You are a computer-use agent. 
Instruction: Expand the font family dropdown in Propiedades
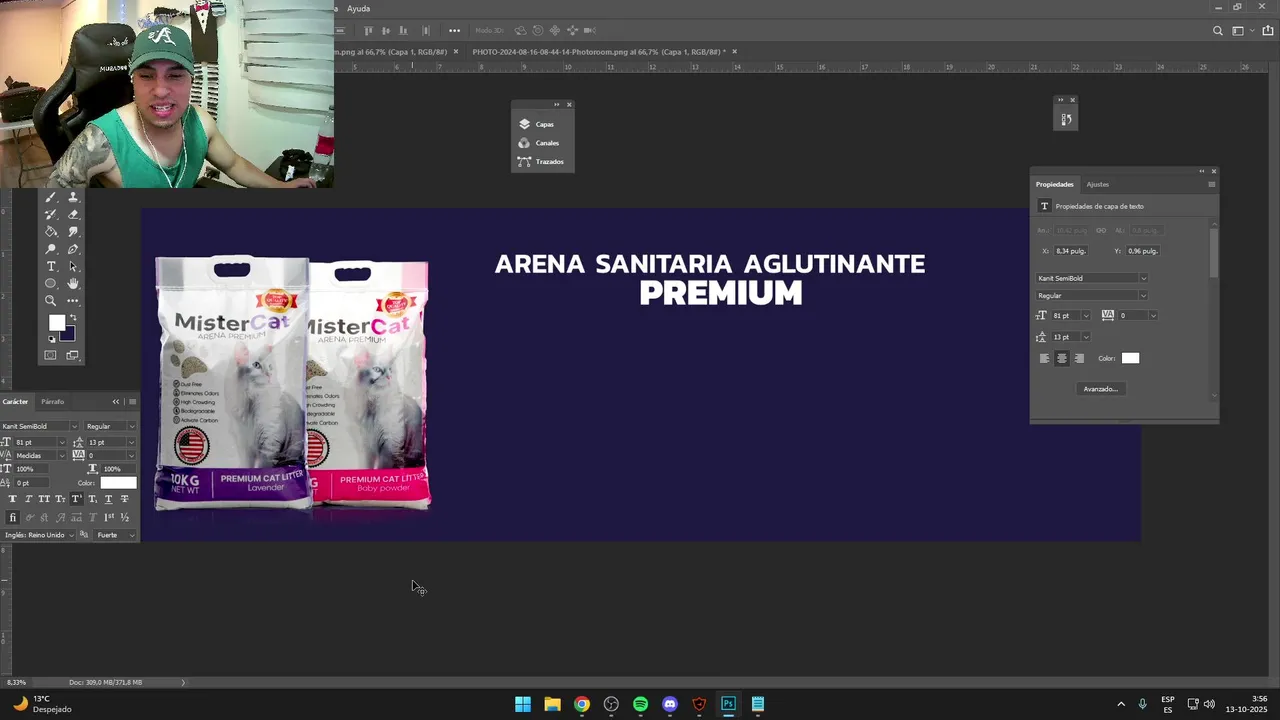pyautogui.click(x=1144, y=278)
